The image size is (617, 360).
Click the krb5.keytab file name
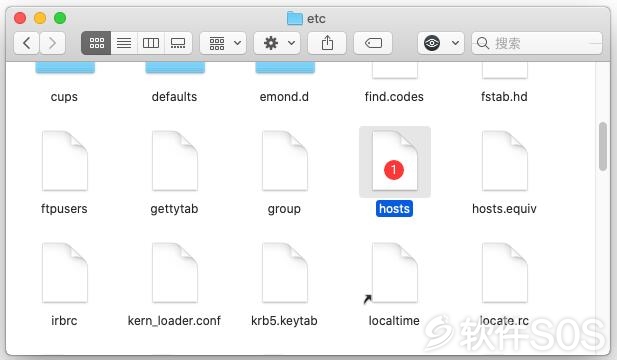click(x=284, y=321)
